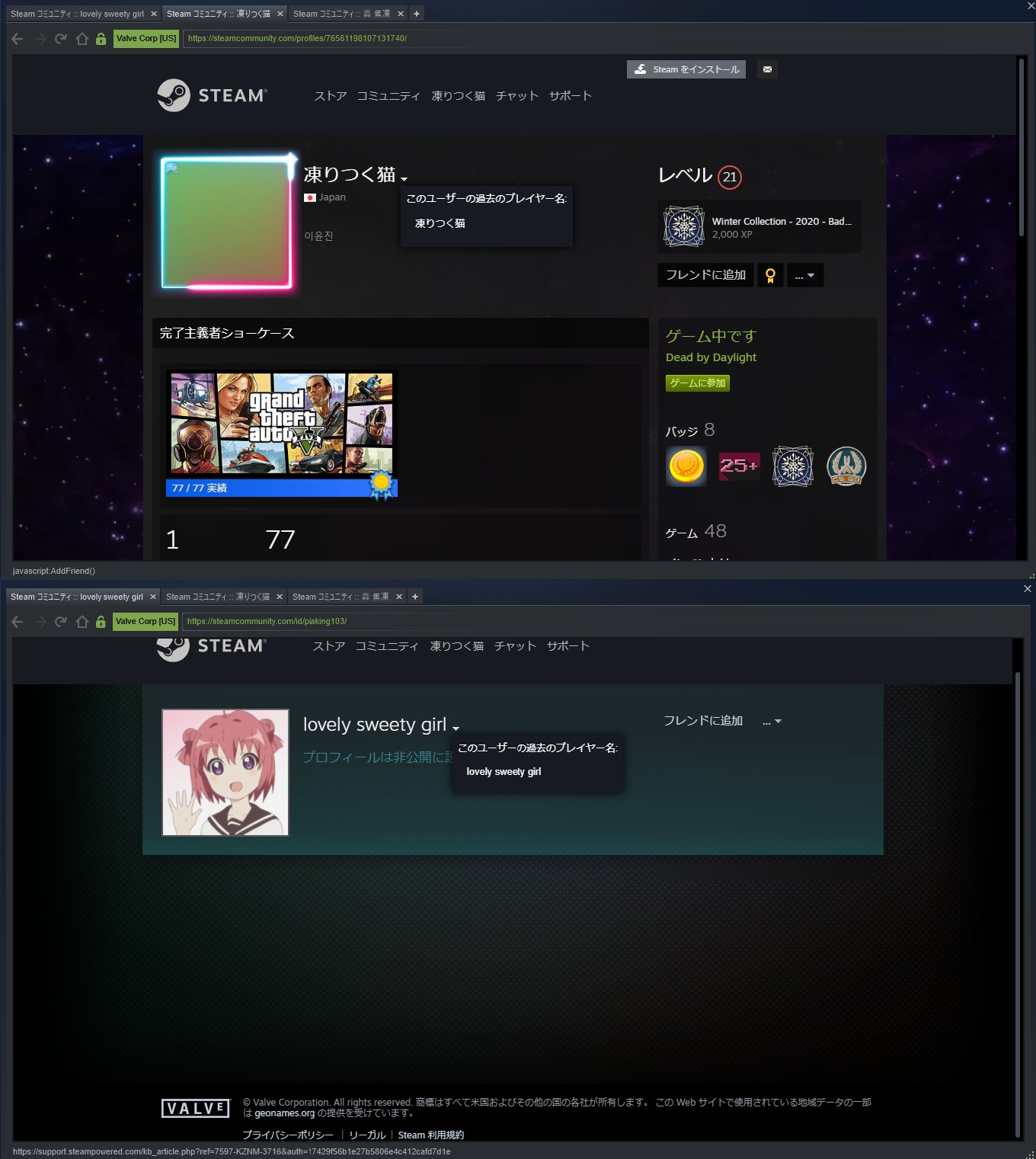Click the address bar in the bottom window
The height and width of the screenshot is (1159, 1036).
602,621
